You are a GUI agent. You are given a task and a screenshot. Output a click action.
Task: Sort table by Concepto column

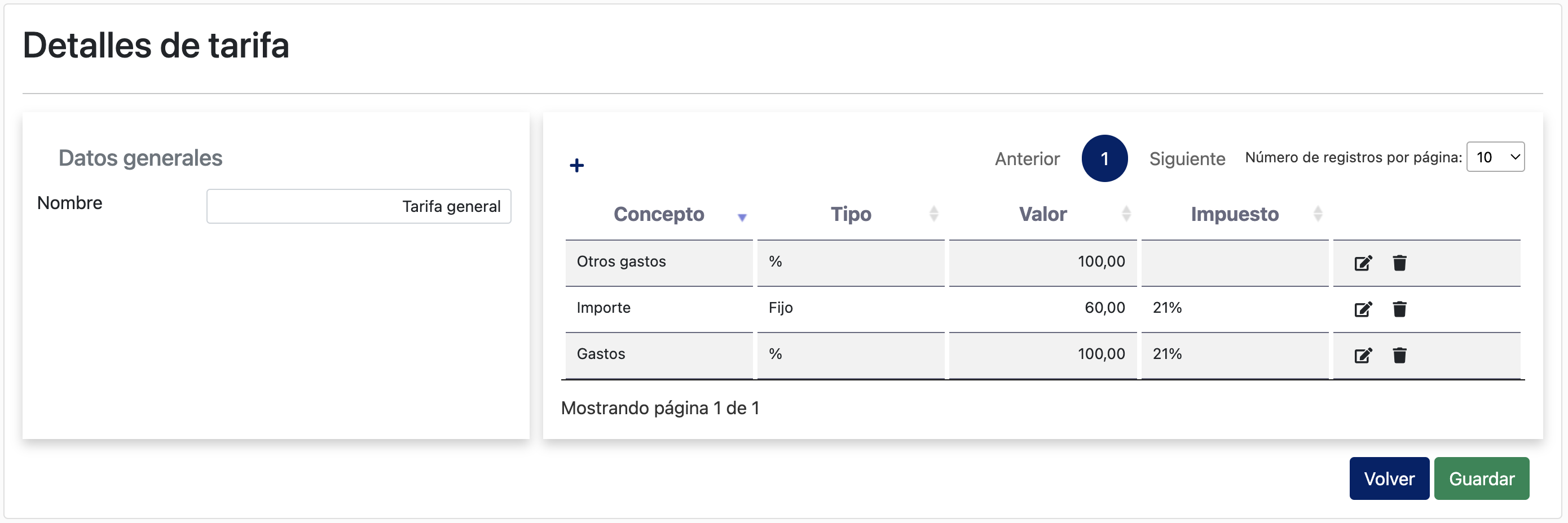point(659,214)
